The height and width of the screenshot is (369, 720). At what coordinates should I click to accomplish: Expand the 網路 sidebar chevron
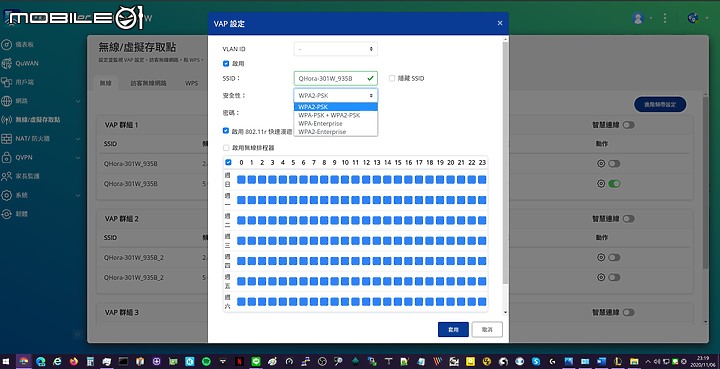tap(78, 101)
